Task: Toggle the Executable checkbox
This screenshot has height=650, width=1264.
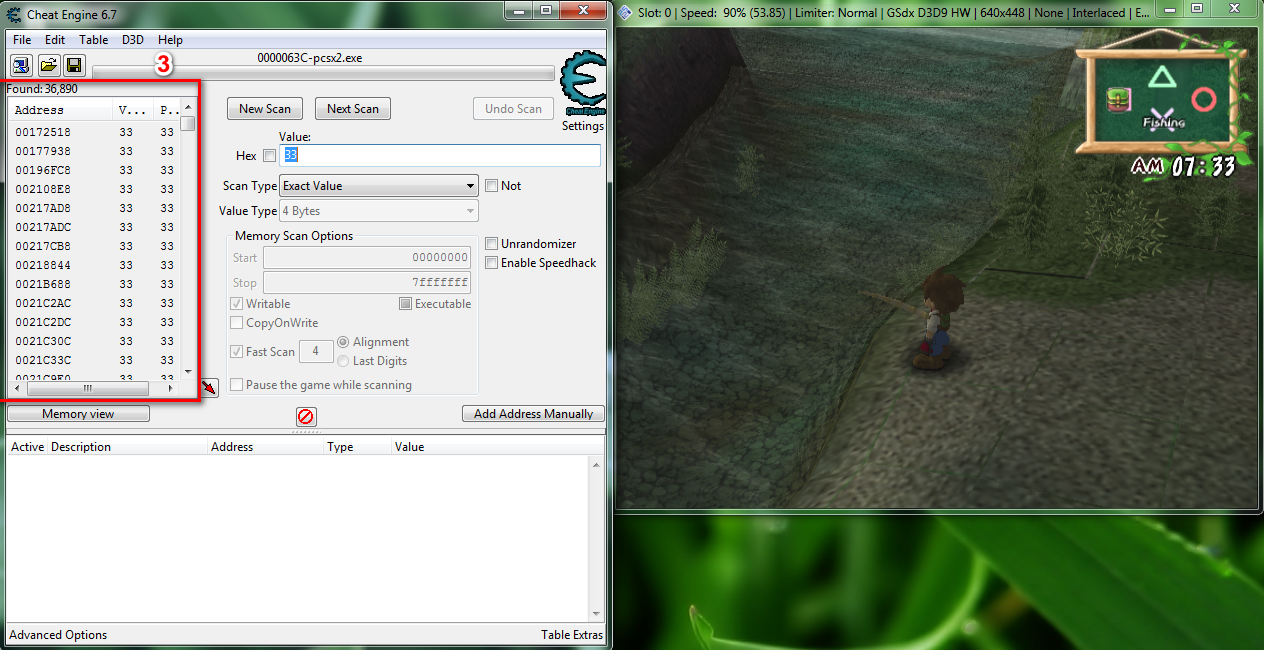Action: point(405,304)
